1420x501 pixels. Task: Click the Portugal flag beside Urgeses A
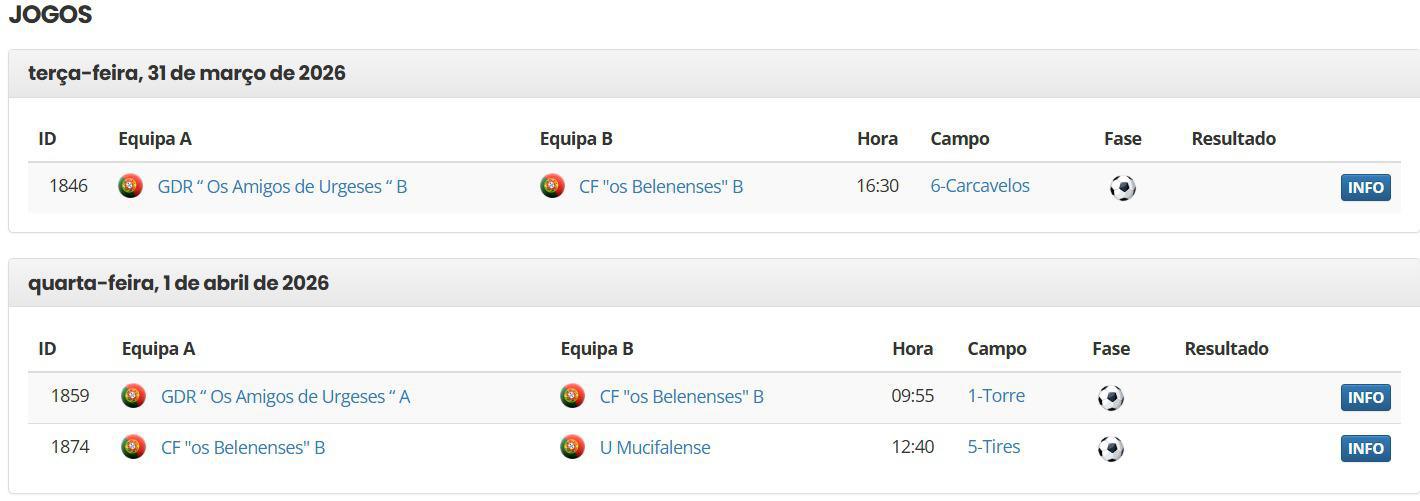[x=133, y=396]
